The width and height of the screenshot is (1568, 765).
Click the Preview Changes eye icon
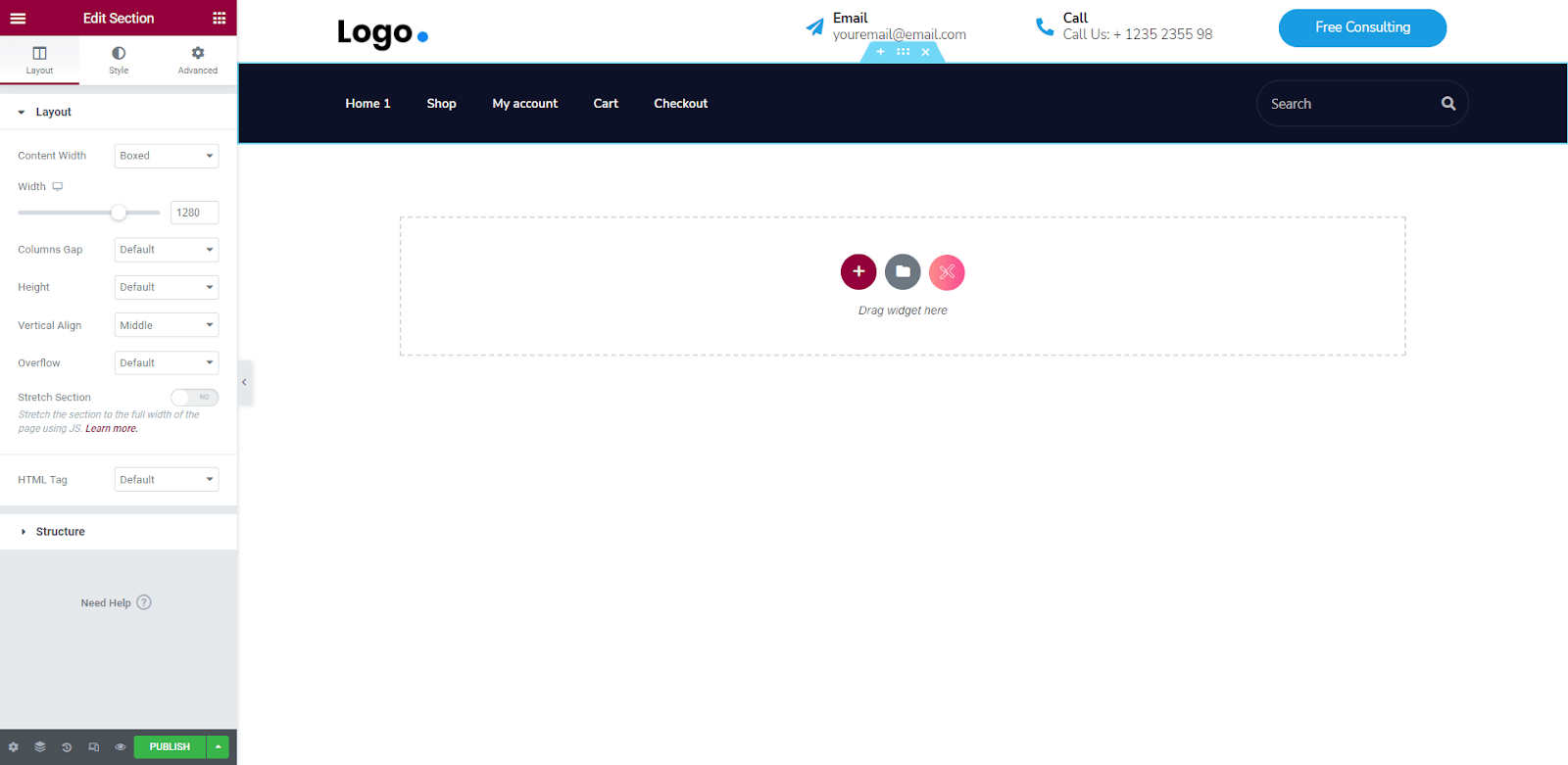coord(121,747)
